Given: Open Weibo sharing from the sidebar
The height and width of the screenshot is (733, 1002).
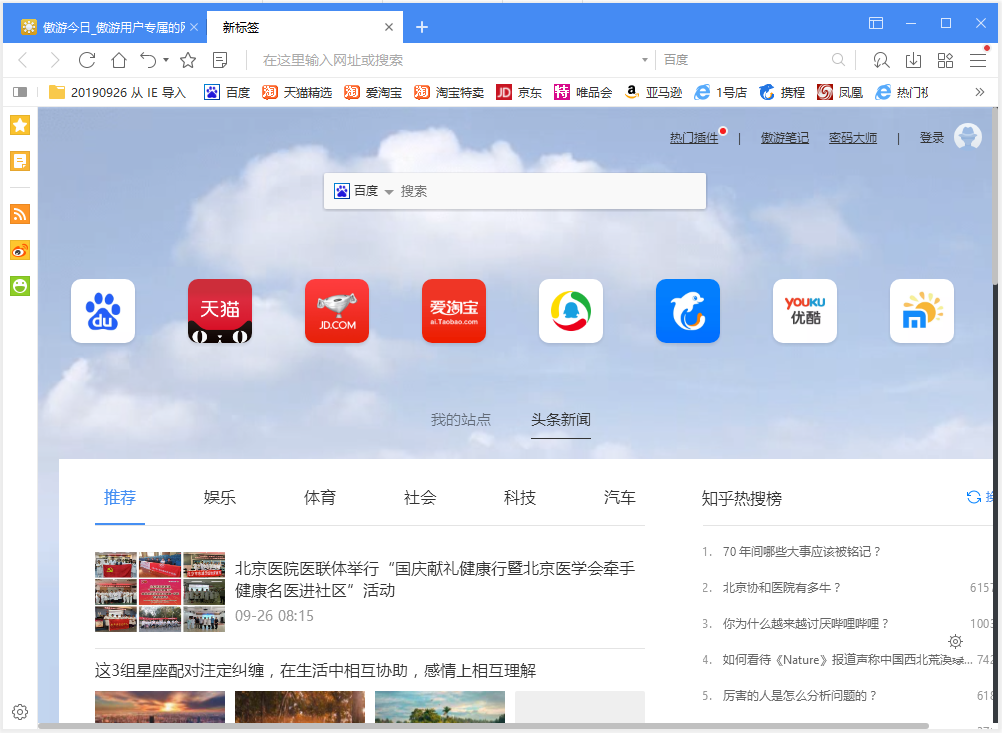Looking at the screenshot, I should (x=18, y=250).
